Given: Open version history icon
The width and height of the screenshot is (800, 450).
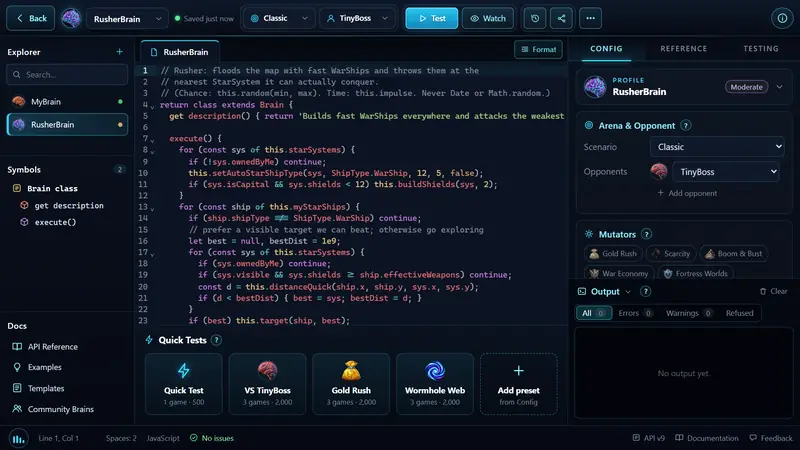Looking at the screenshot, I should tap(535, 18).
